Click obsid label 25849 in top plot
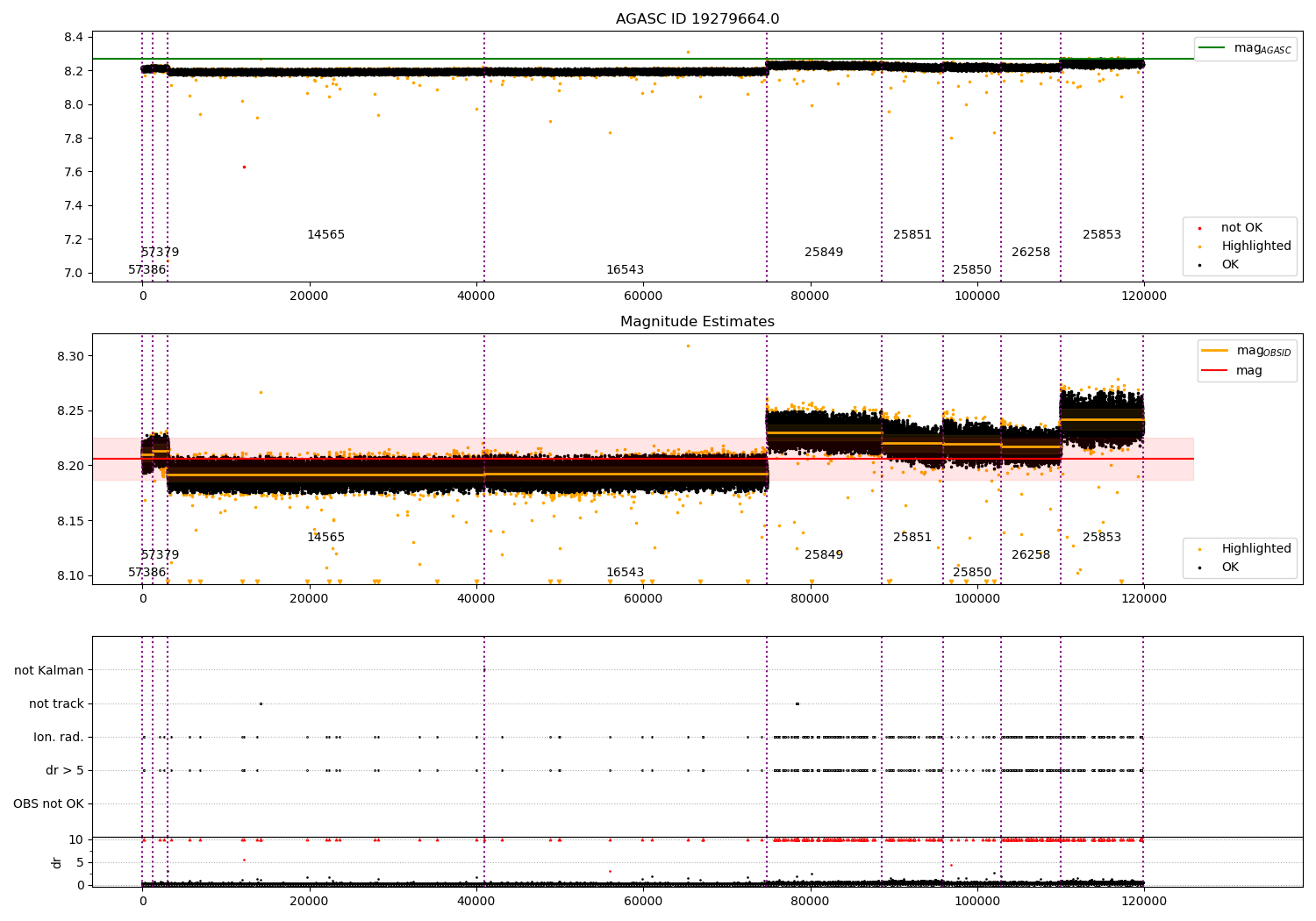The image size is (1316, 921). click(824, 253)
